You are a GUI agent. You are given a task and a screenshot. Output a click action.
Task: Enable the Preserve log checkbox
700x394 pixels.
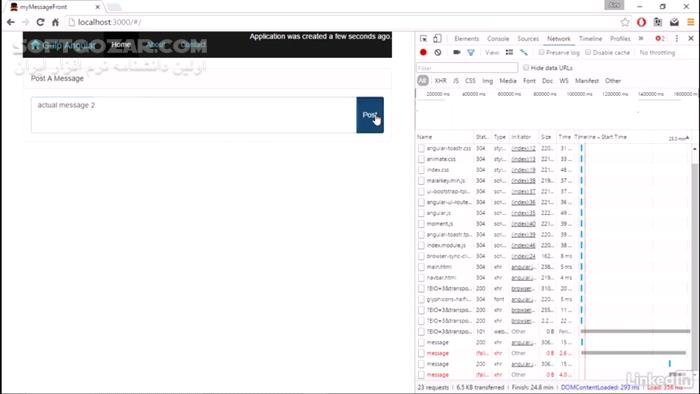(x=541, y=53)
